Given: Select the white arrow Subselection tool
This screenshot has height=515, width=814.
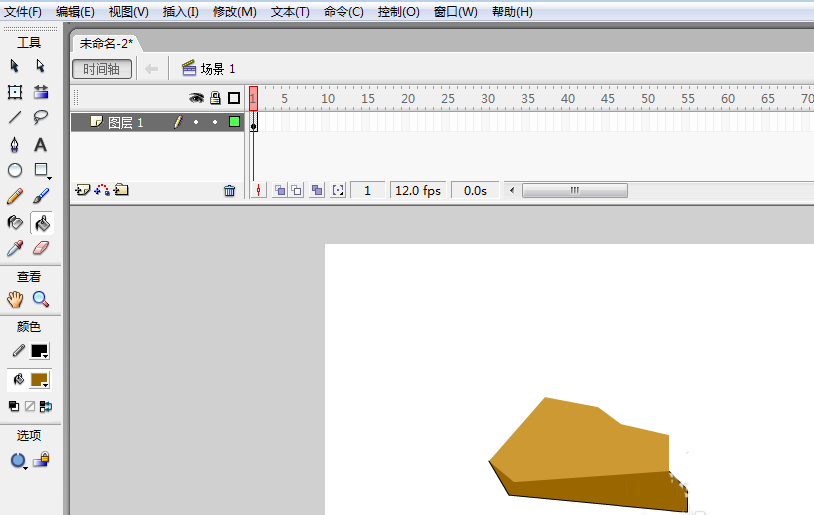Looking at the screenshot, I should tap(40, 66).
